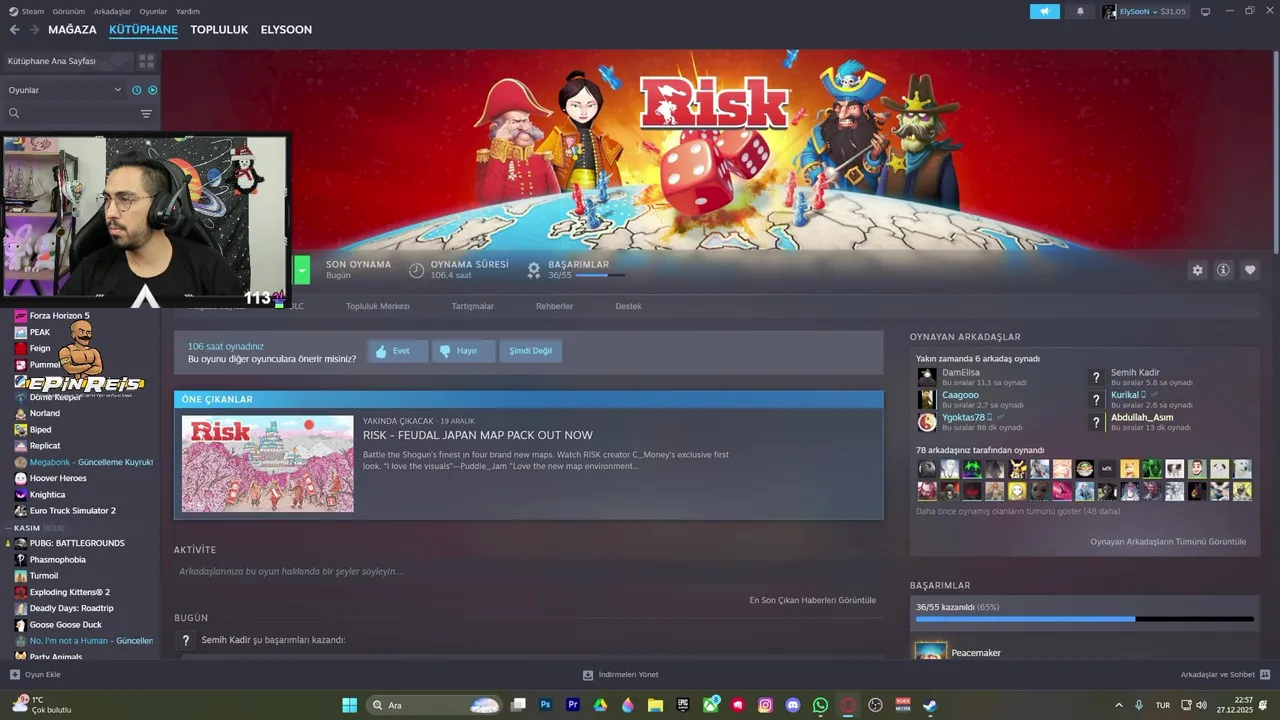This screenshot has width=1280, height=720.
Task: Click header BAŞARIMLAR 36/55 progress bar
Action: point(600,275)
